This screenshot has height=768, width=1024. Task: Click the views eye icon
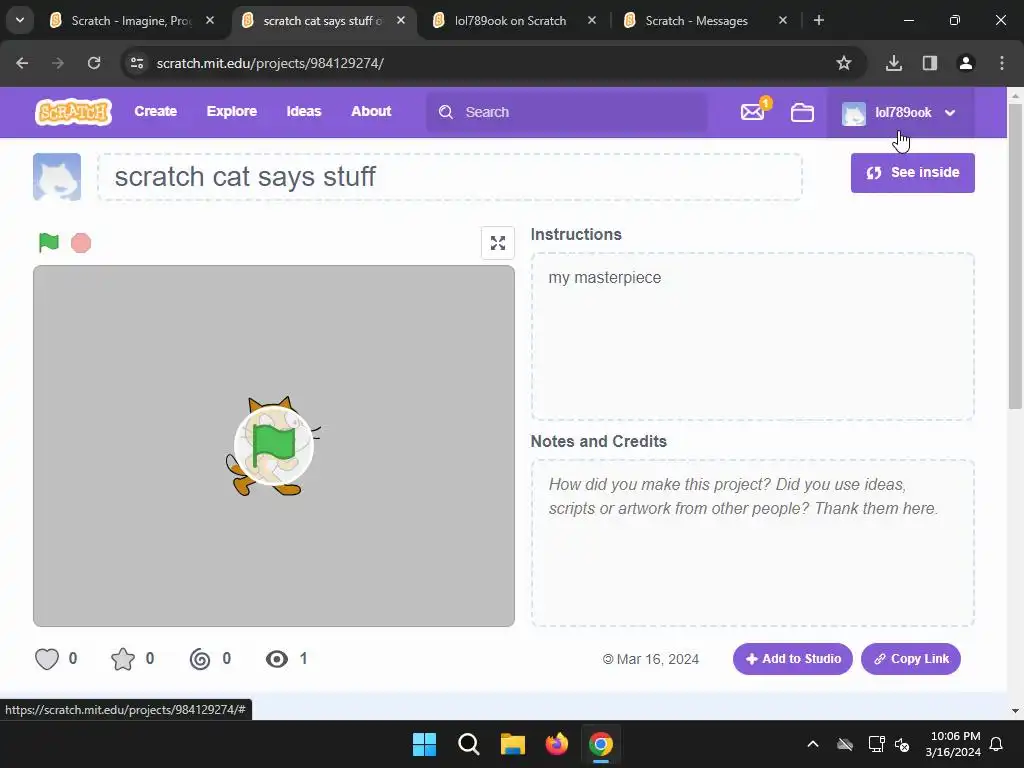[277, 659]
